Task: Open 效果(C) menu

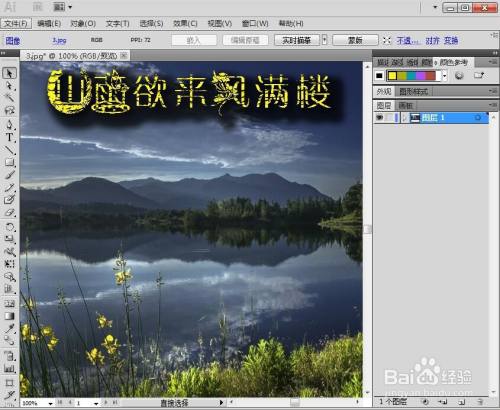Action: coord(185,24)
